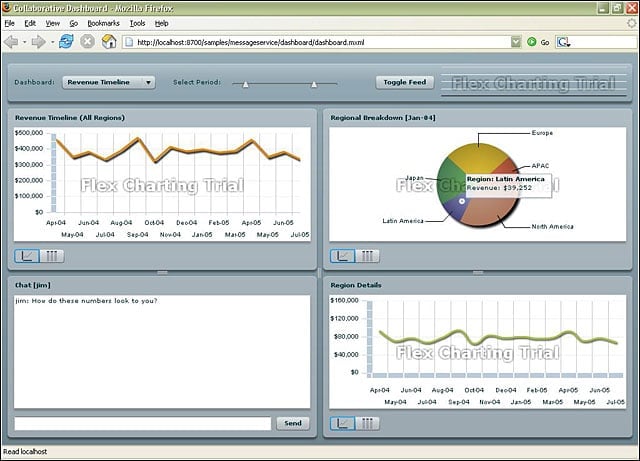Click the browser Back arrow
This screenshot has width=640, height=461.
[x=11, y=42]
